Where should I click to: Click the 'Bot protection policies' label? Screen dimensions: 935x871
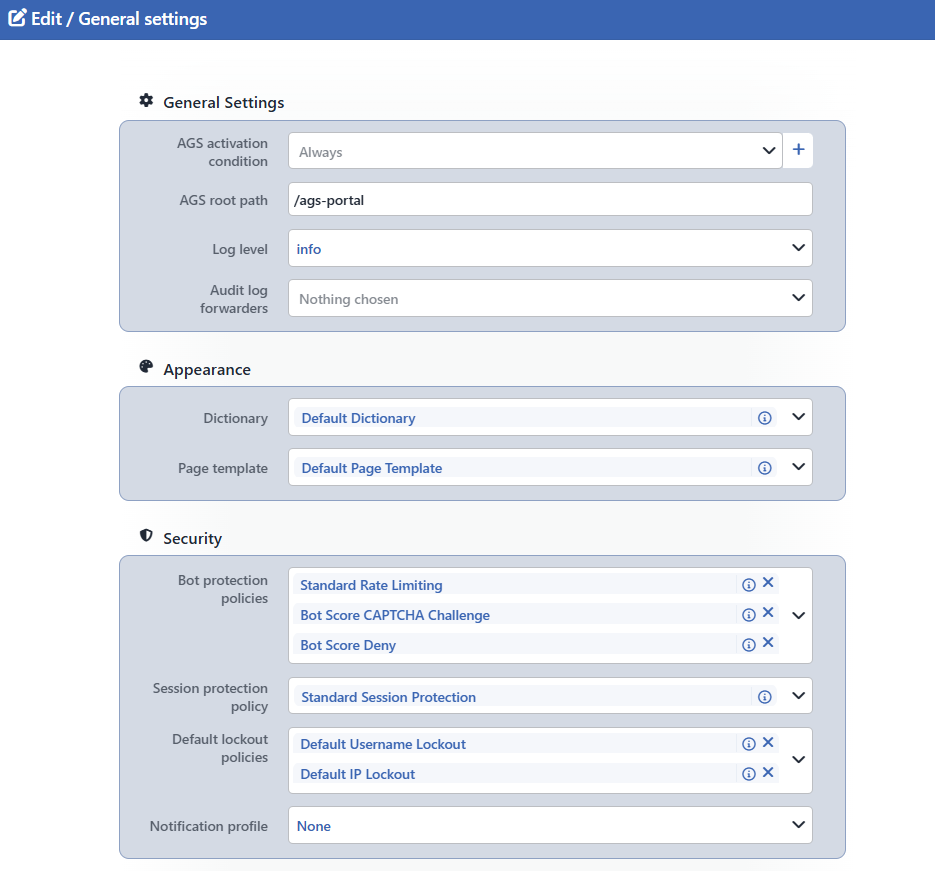(x=223, y=589)
